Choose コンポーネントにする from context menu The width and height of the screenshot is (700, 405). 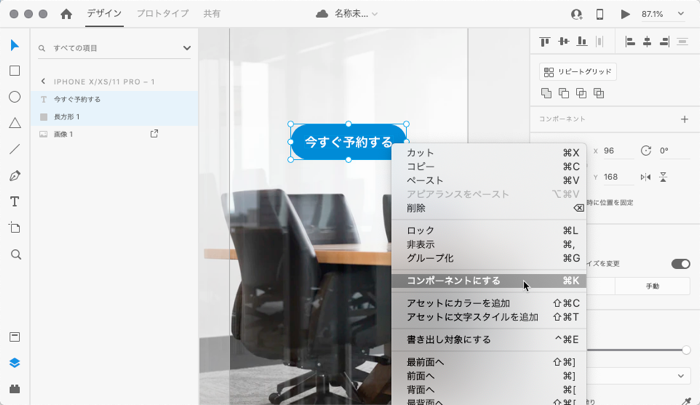tap(489, 280)
